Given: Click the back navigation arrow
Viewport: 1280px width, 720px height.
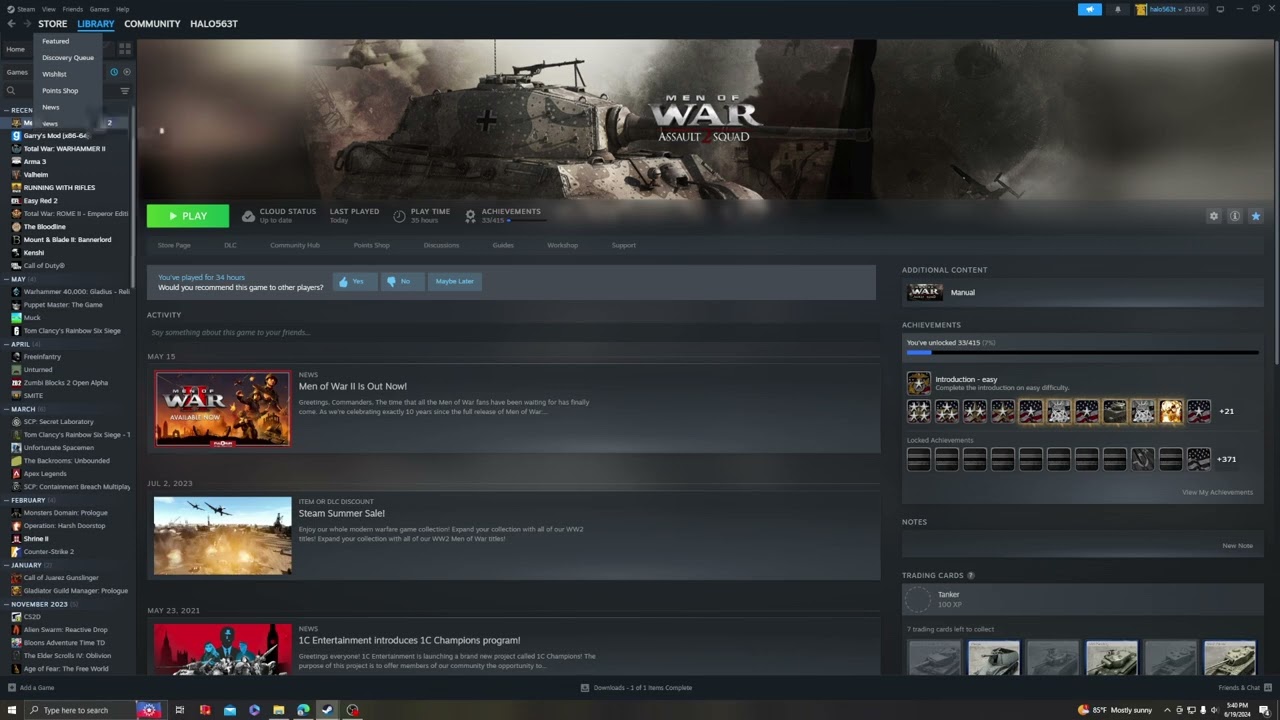Looking at the screenshot, I should tap(11, 24).
